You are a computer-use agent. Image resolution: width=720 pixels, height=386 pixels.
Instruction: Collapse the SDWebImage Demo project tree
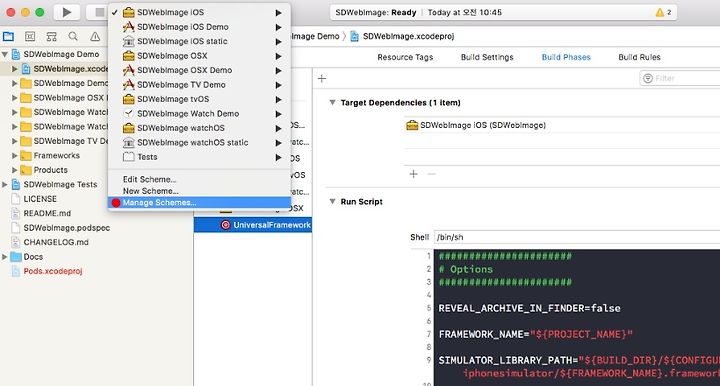point(5,54)
